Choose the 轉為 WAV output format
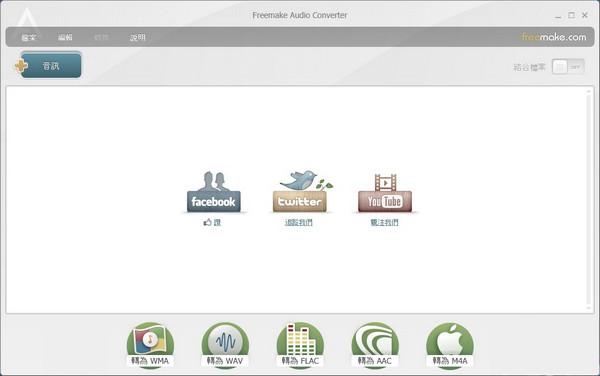The width and height of the screenshot is (600, 376). (x=225, y=346)
